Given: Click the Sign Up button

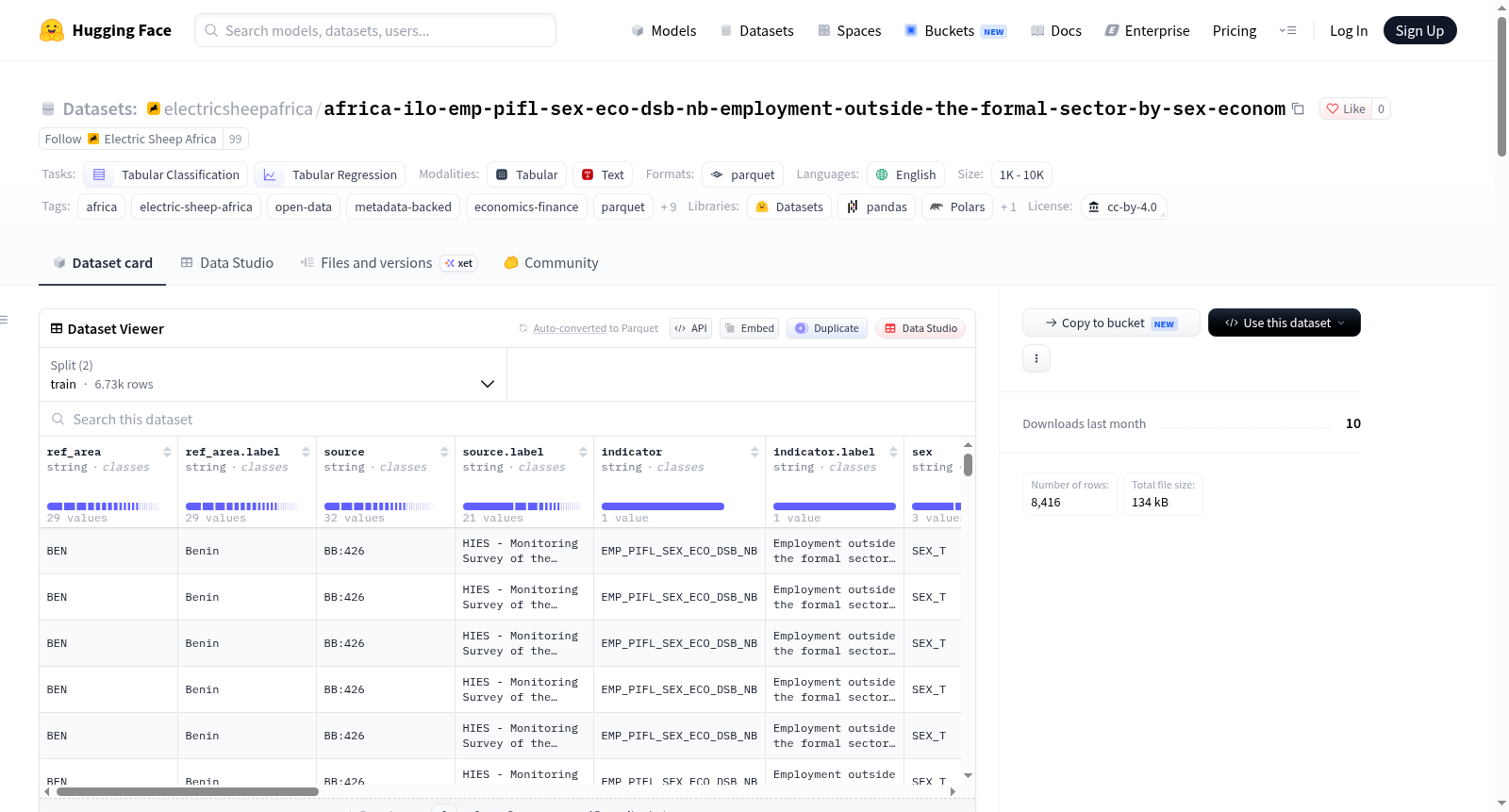Looking at the screenshot, I should pyautogui.click(x=1419, y=30).
